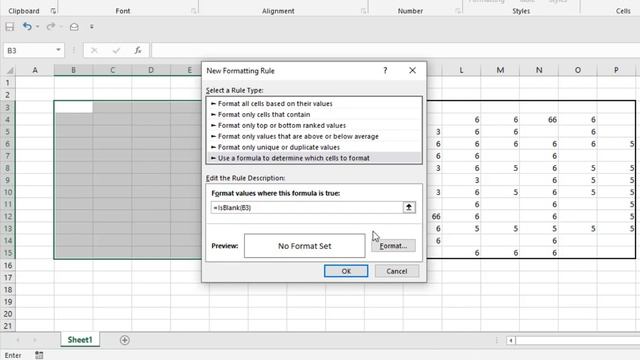Click the Enter checkmark formula bar icon
640x360 pixels.
tap(116, 51)
